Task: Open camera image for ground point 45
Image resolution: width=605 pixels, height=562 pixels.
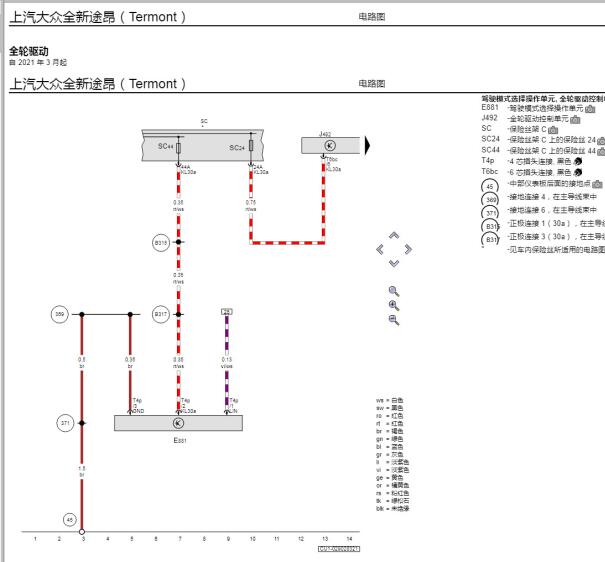Action: [x=597, y=184]
